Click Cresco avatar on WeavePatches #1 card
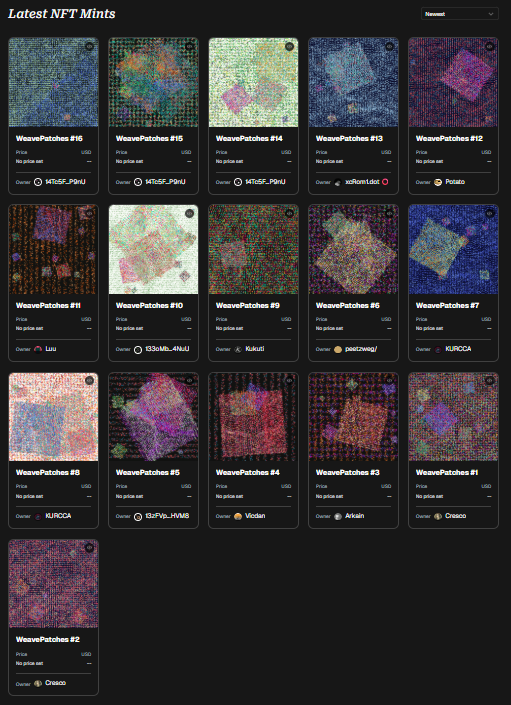The image size is (511, 705). 438,516
